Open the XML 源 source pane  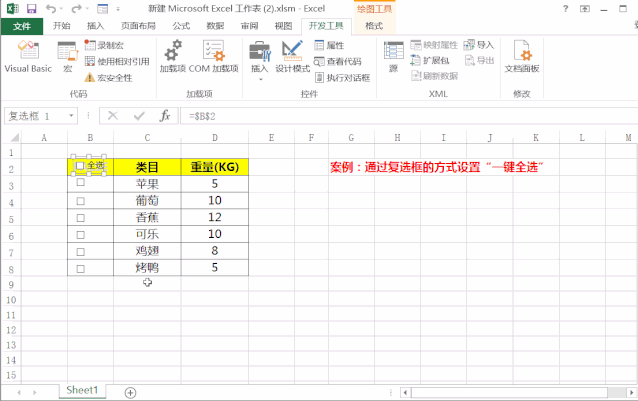(x=393, y=56)
